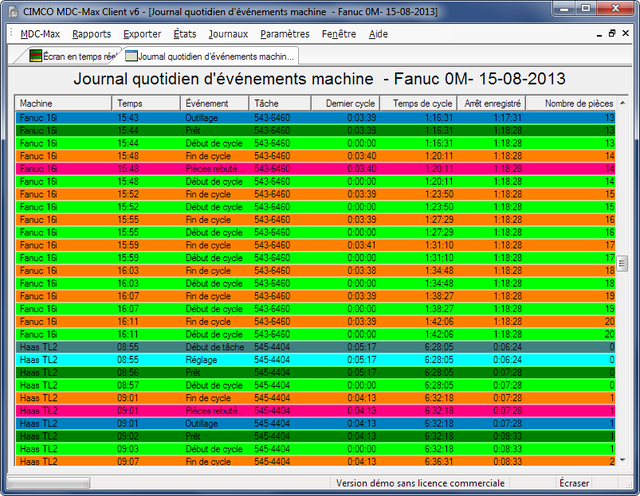
Task: Sort by the Arrêt enregistré column header
Action: click(492, 103)
